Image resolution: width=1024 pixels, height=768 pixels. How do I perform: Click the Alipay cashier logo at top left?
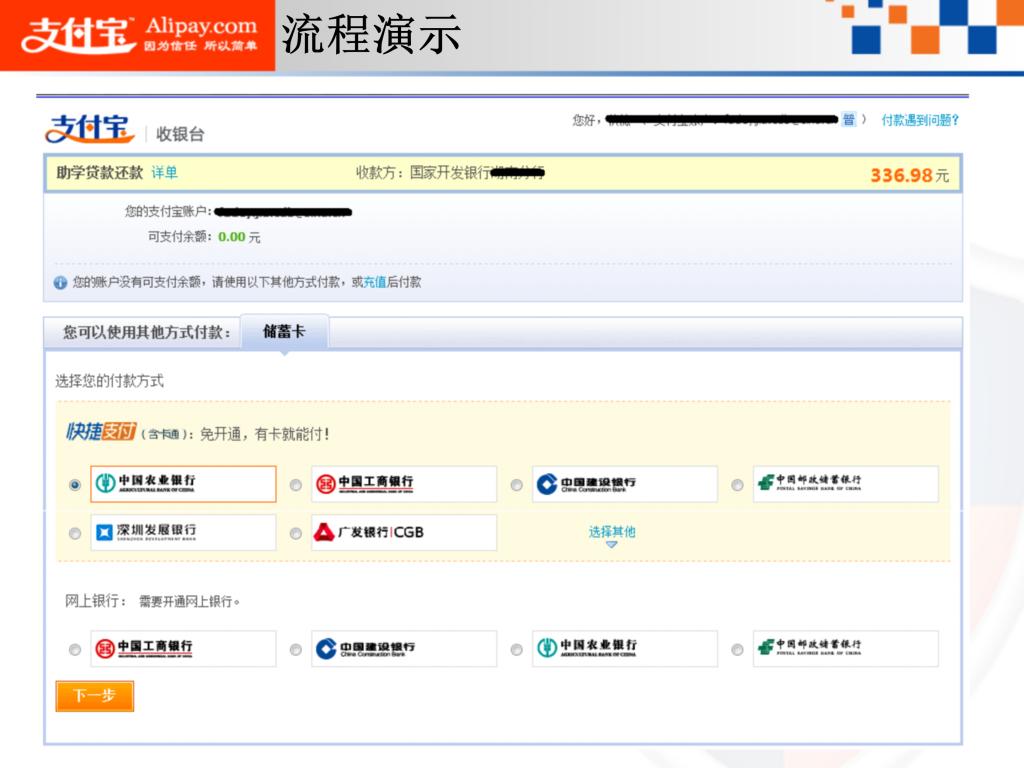point(89,130)
